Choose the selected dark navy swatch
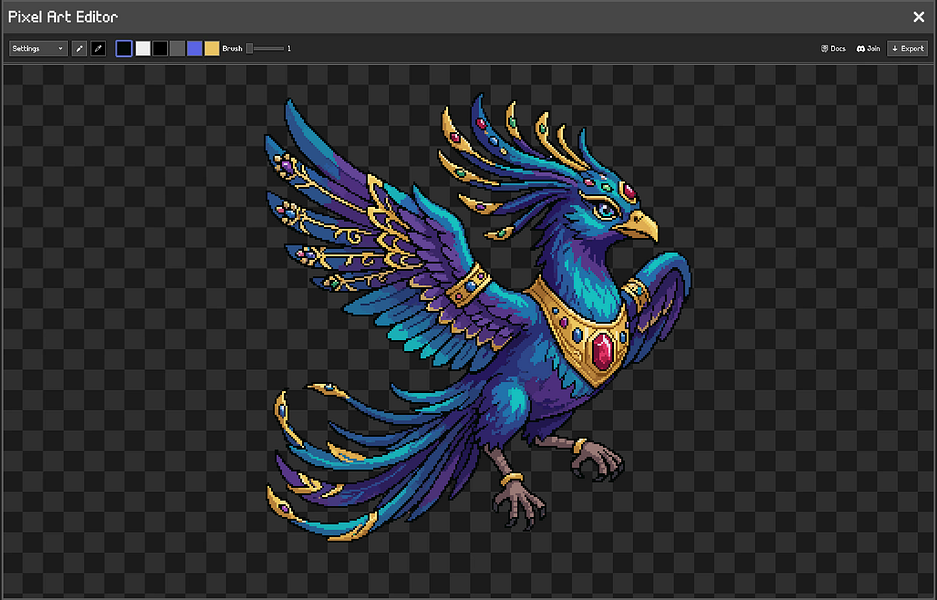 [124, 48]
